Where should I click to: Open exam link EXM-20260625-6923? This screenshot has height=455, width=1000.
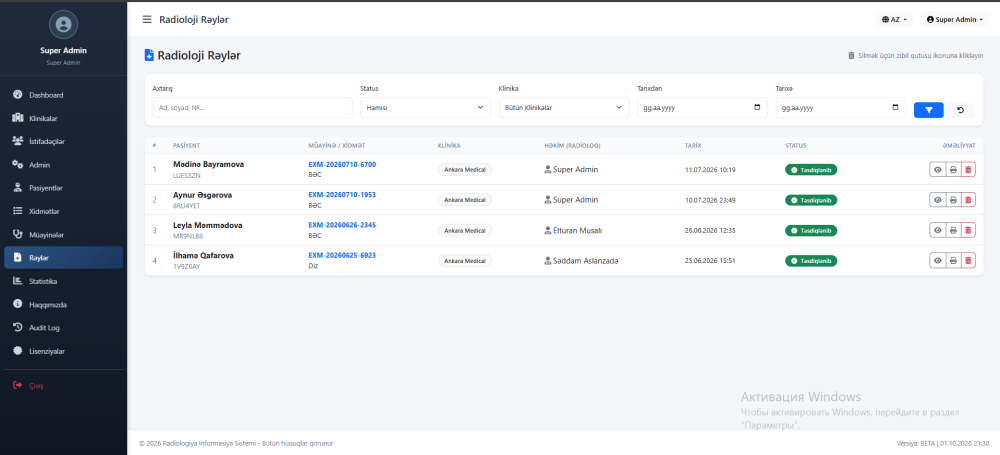(x=342, y=255)
